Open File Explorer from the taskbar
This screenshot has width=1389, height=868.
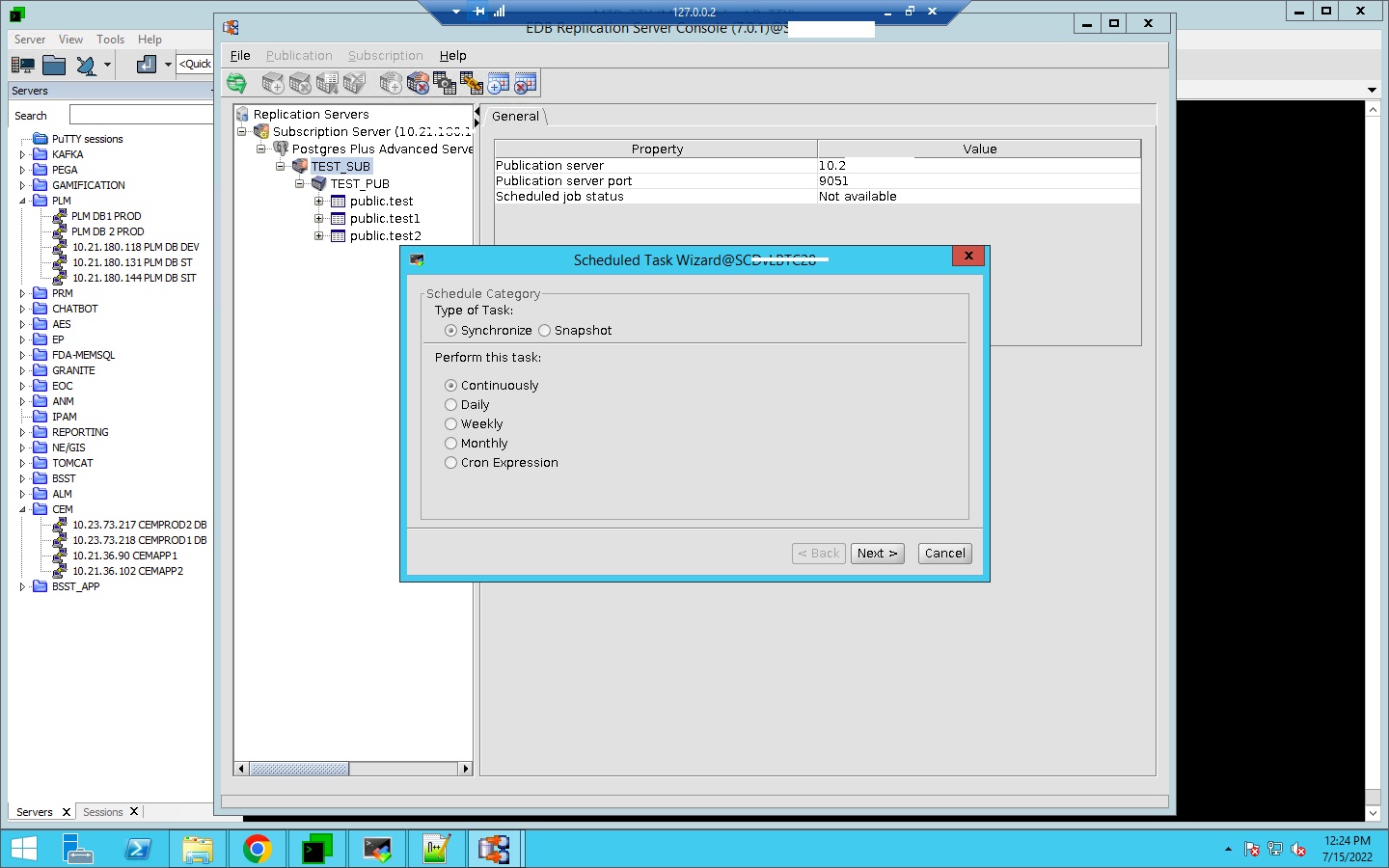pos(197,849)
